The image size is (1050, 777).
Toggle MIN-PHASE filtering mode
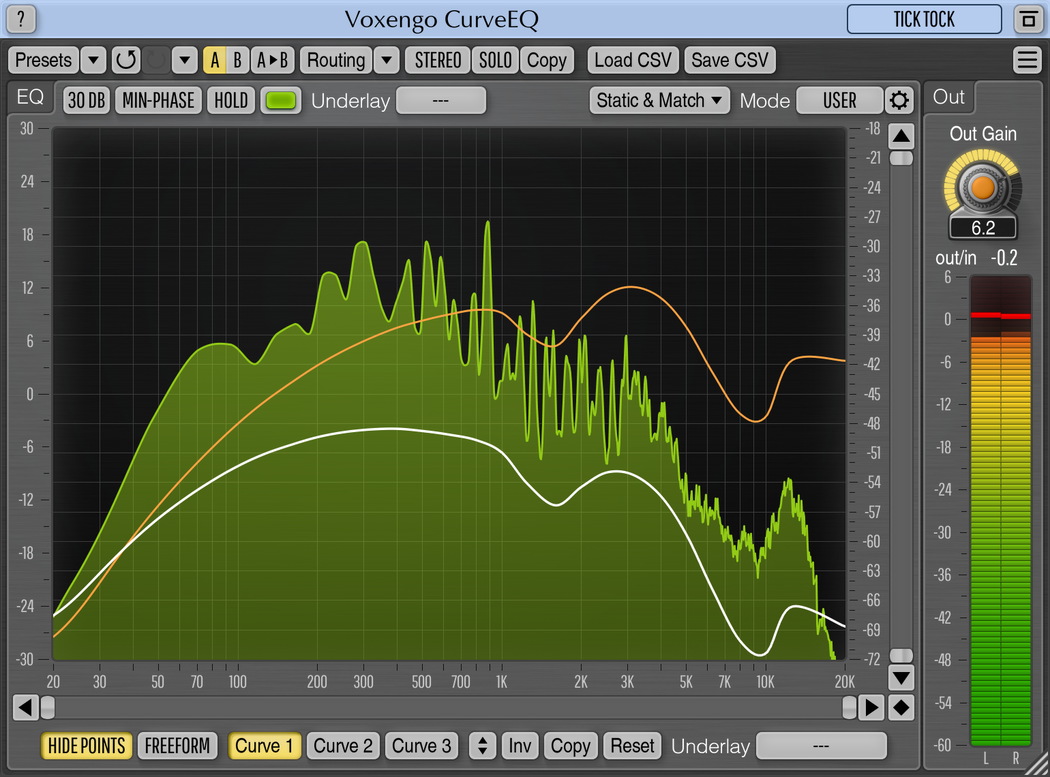point(158,100)
